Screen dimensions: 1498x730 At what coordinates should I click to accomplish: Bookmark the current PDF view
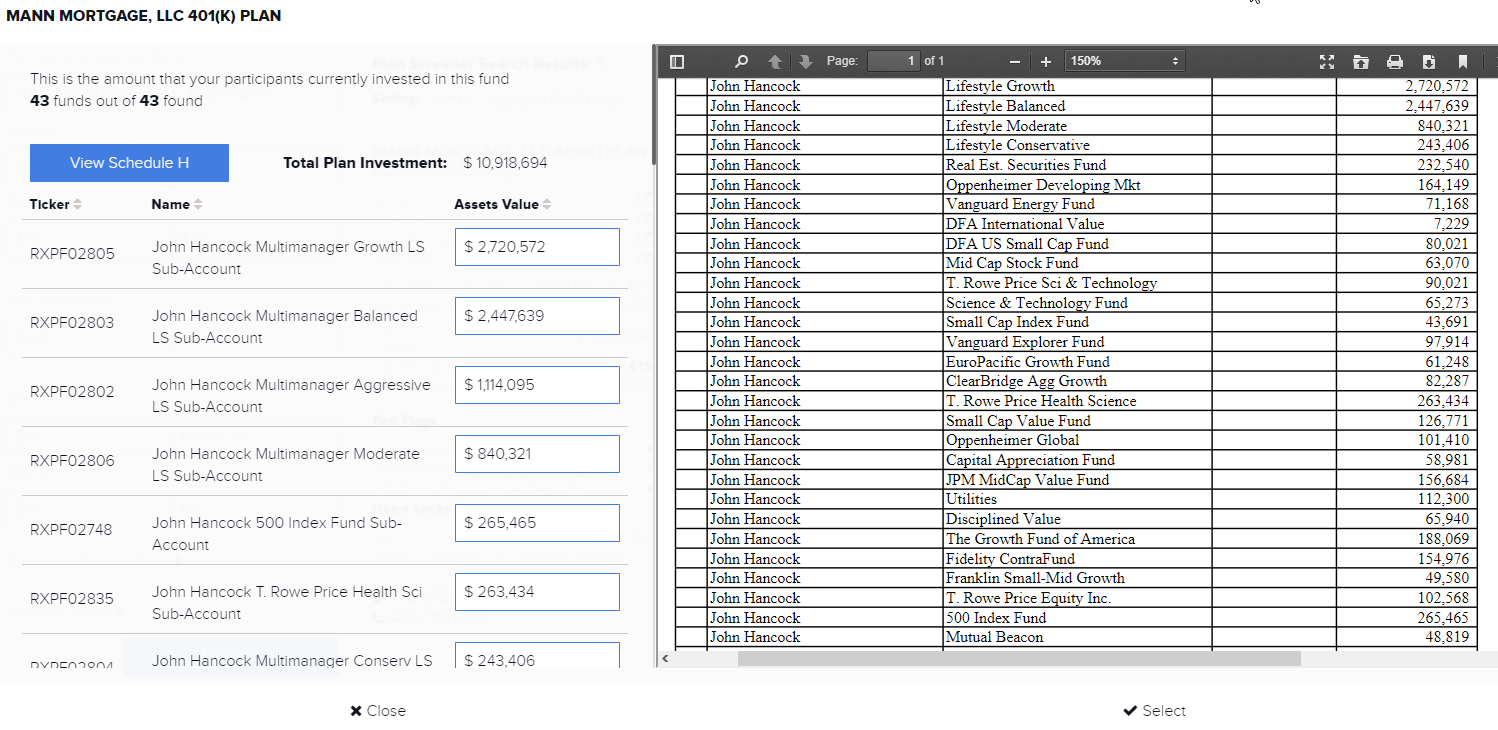pyautogui.click(x=1462, y=61)
